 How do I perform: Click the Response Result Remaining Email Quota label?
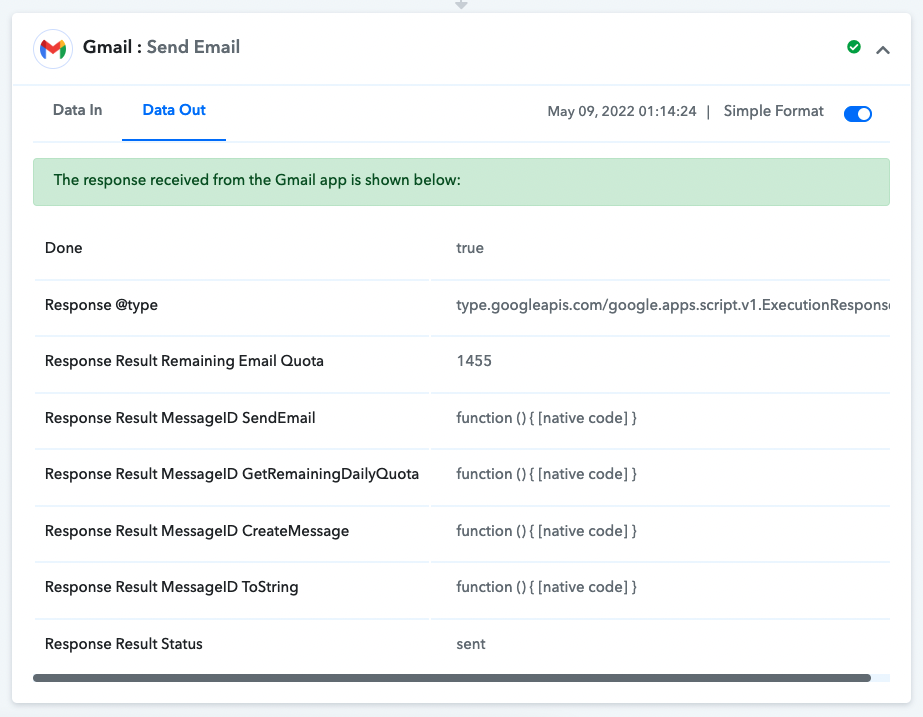(x=184, y=361)
